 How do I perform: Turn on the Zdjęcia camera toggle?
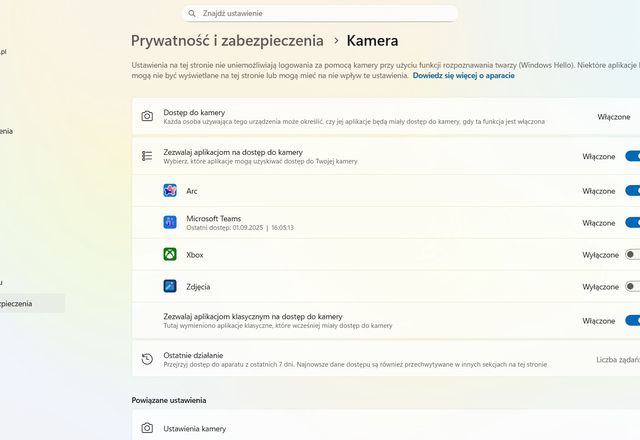[632, 286]
